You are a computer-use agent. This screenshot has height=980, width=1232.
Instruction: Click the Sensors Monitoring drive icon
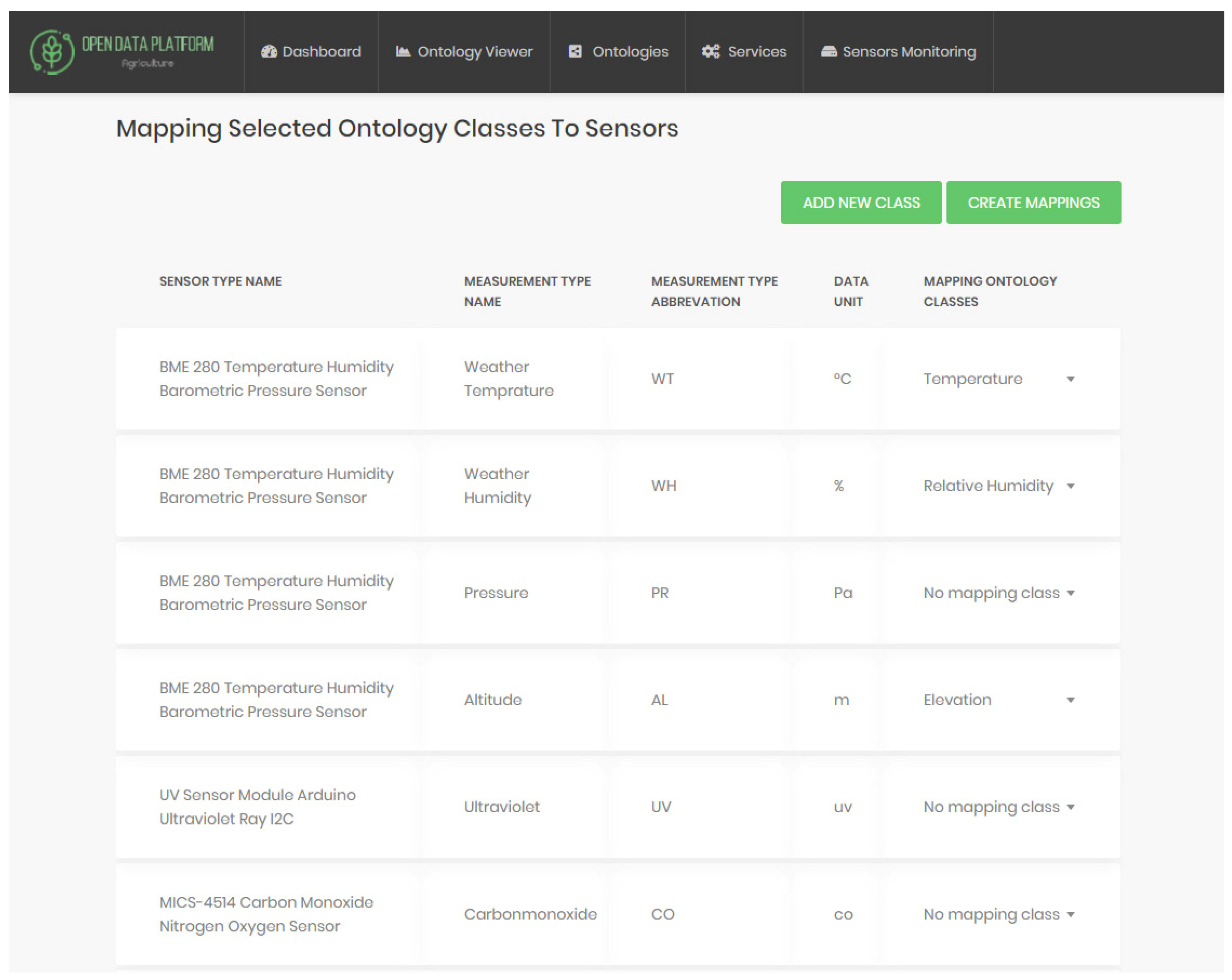click(x=829, y=52)
